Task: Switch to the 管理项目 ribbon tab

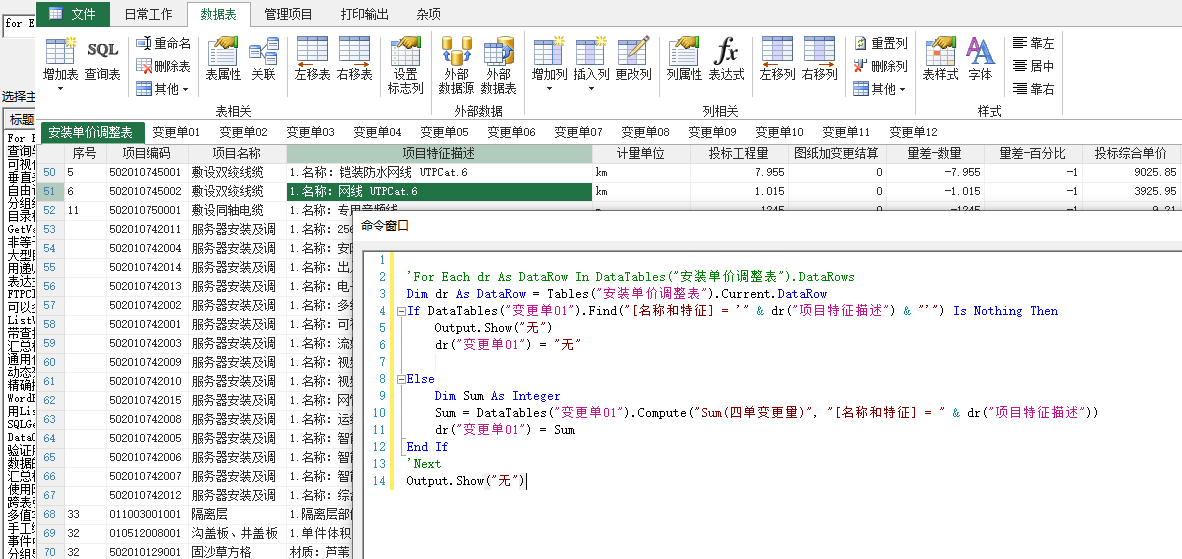Action: click(x=288, y=13)
